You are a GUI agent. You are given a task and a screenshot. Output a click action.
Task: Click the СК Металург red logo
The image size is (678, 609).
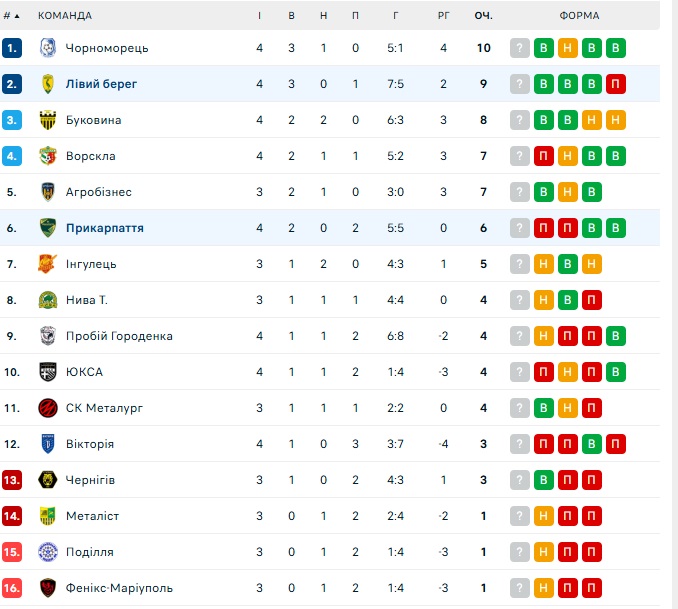tap(48, 408)
